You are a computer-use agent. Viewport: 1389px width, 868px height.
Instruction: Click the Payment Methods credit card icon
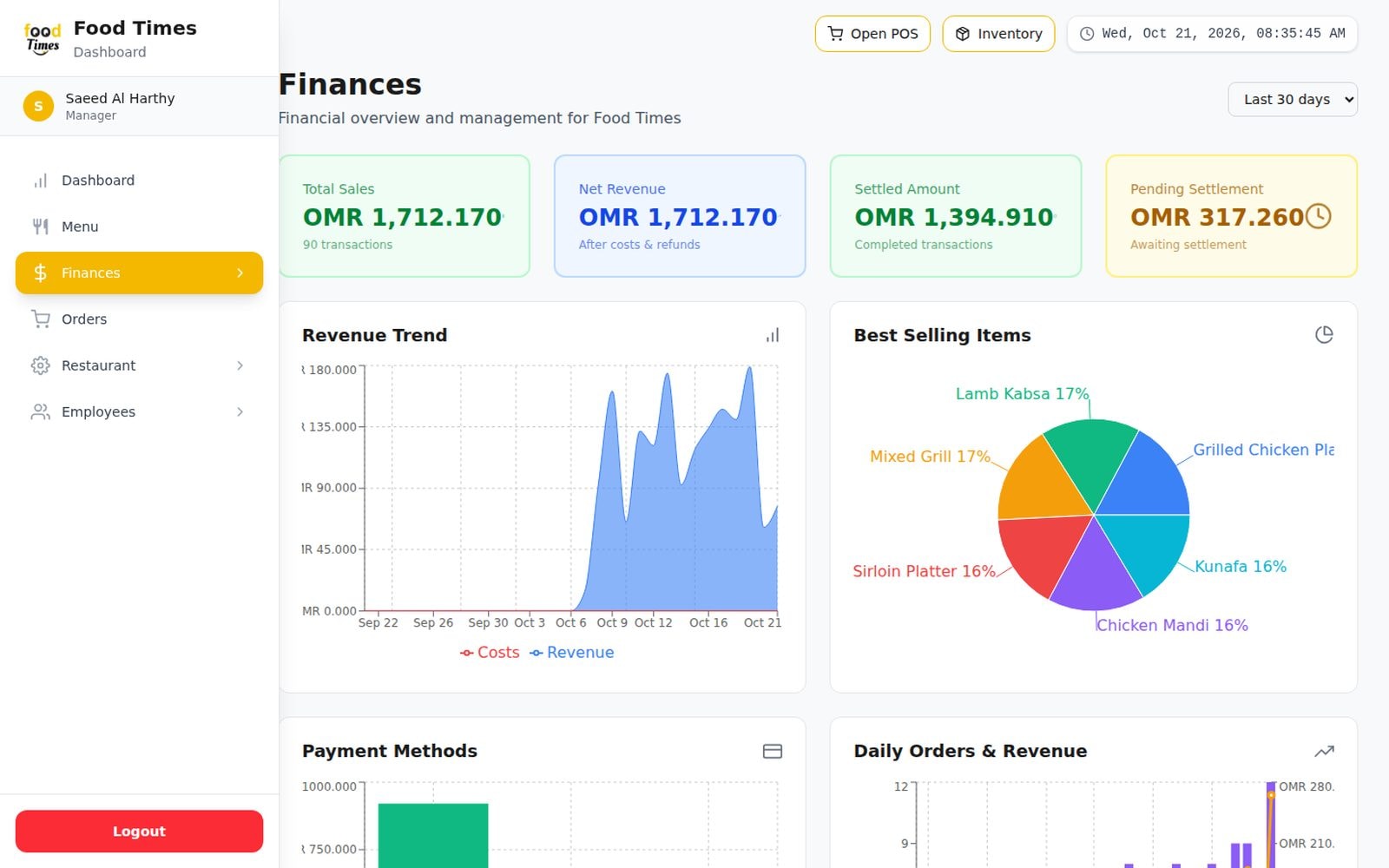773,751
